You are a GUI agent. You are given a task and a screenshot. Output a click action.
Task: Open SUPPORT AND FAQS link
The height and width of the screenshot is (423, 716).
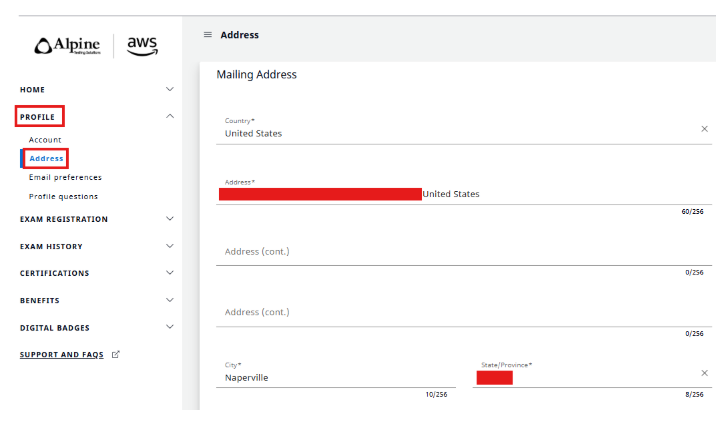(62, 354)
